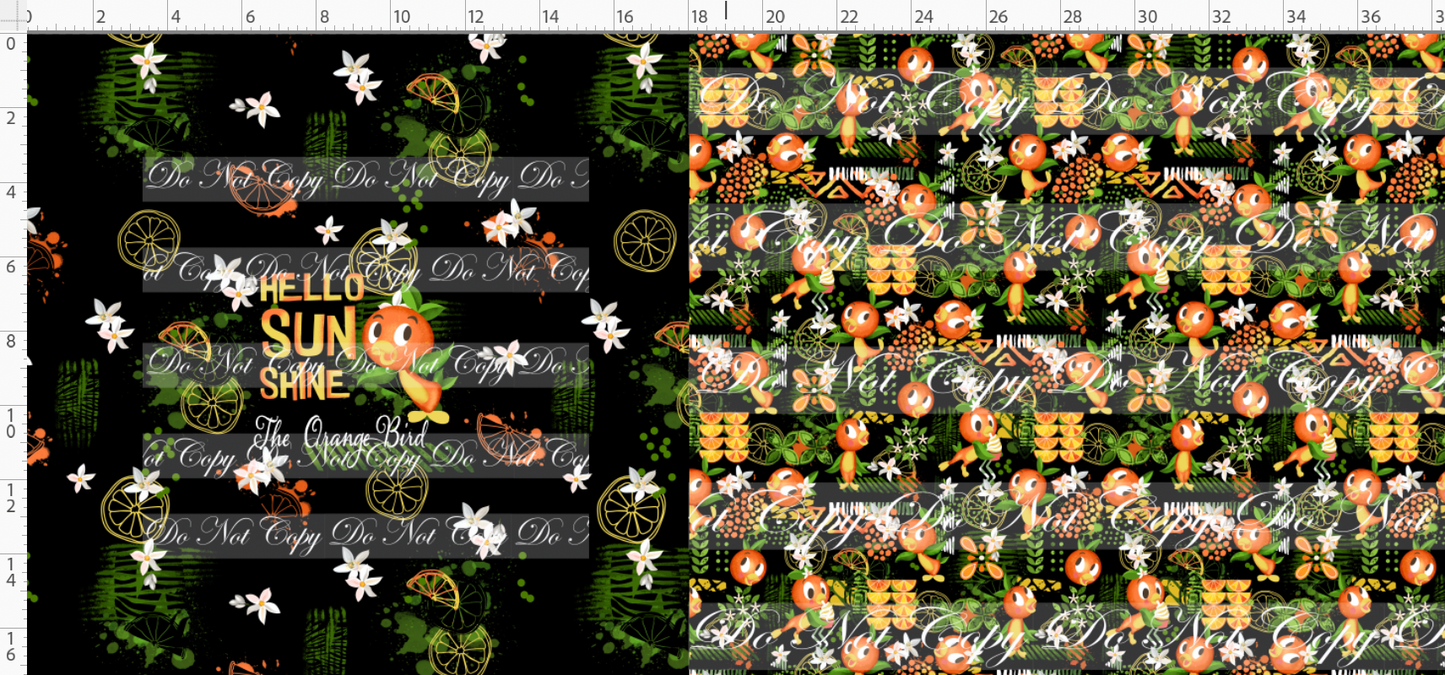Click the 36 mark on horizontal ruler
Screen dimensions: 1445x675
pos(1371,17)
